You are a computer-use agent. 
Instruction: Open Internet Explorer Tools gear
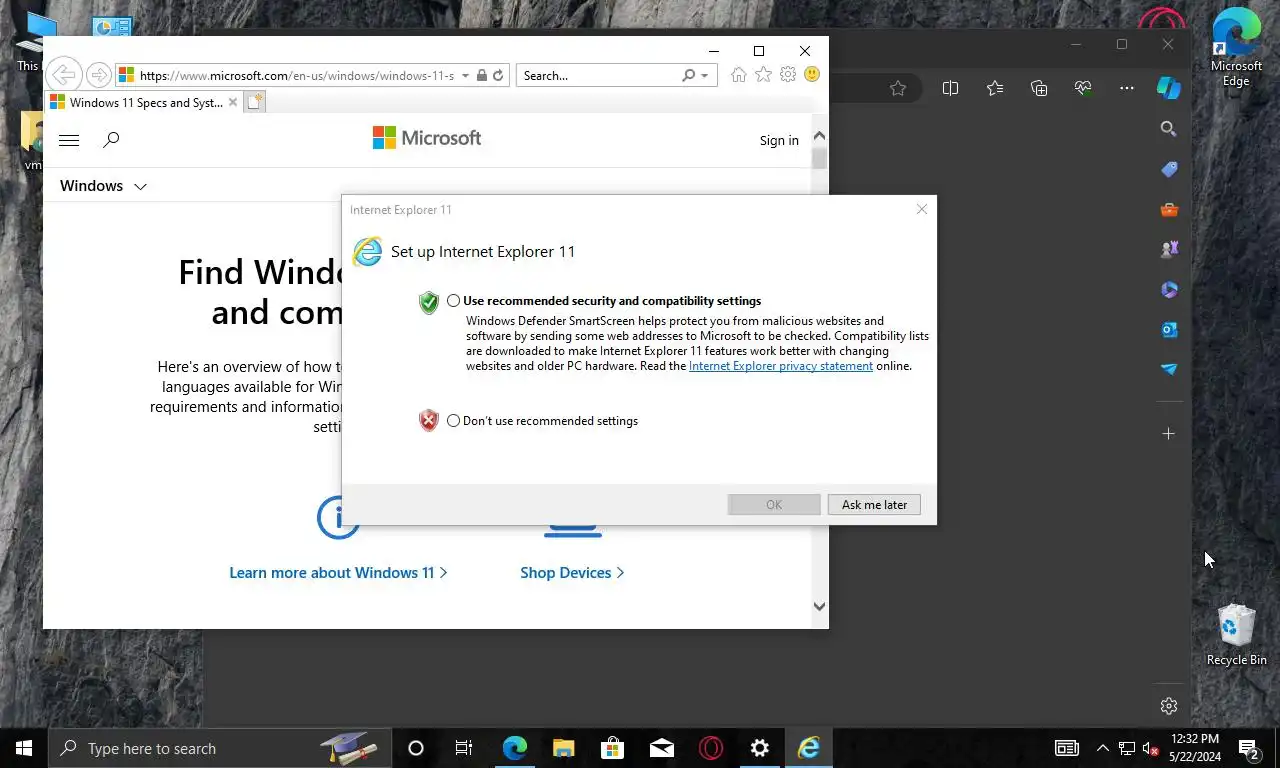point(788,75)
